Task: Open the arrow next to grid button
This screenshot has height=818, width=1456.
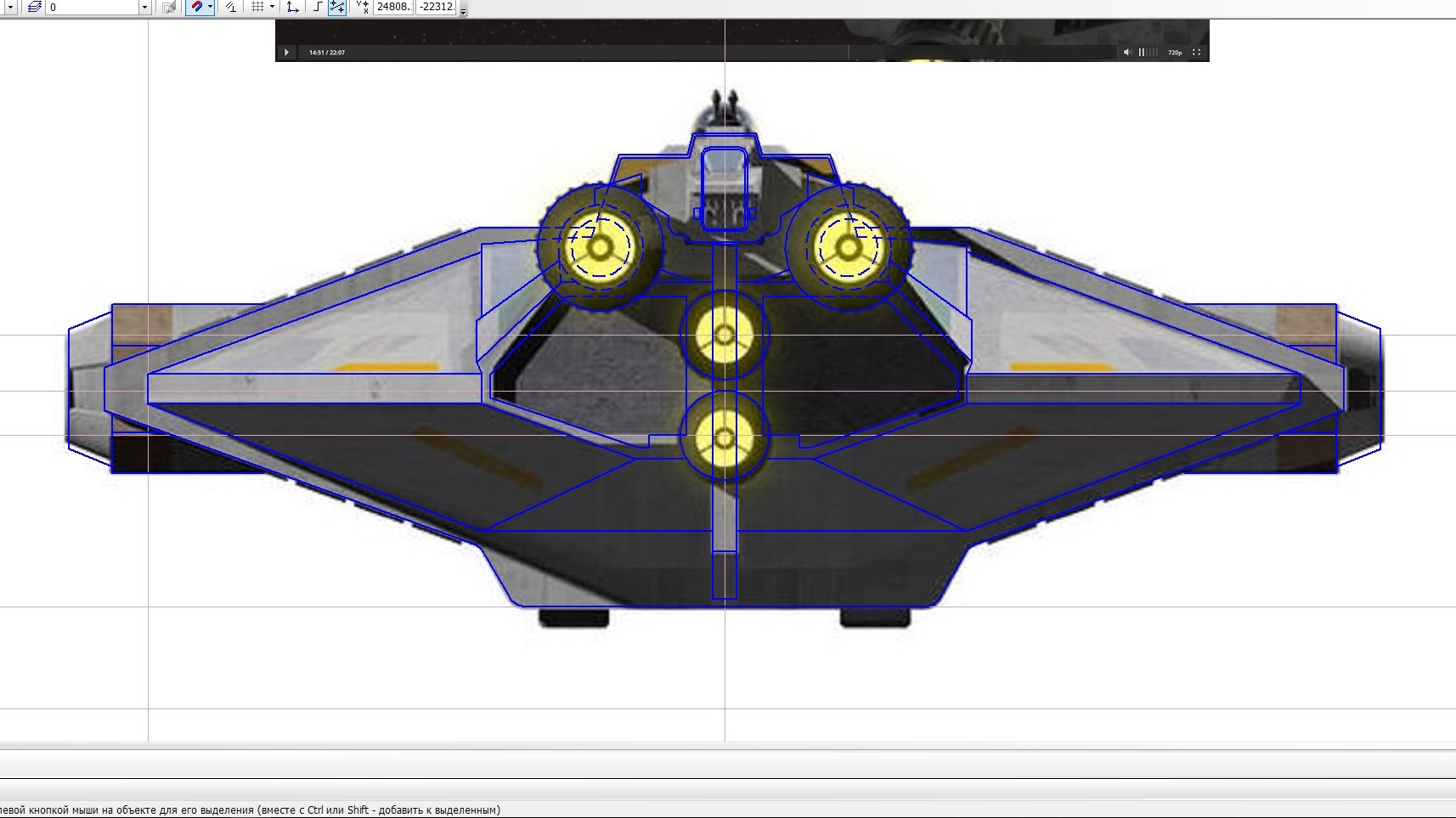Action: 272,7
